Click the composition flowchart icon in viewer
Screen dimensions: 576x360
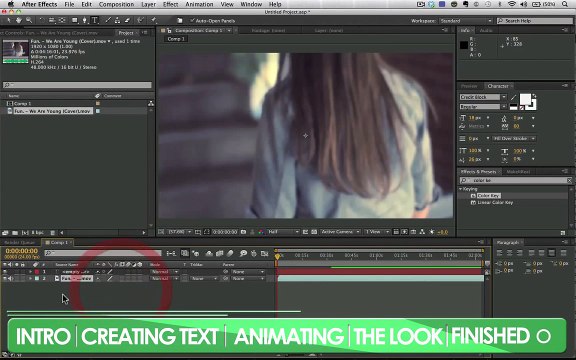click(x=422, y=232)
